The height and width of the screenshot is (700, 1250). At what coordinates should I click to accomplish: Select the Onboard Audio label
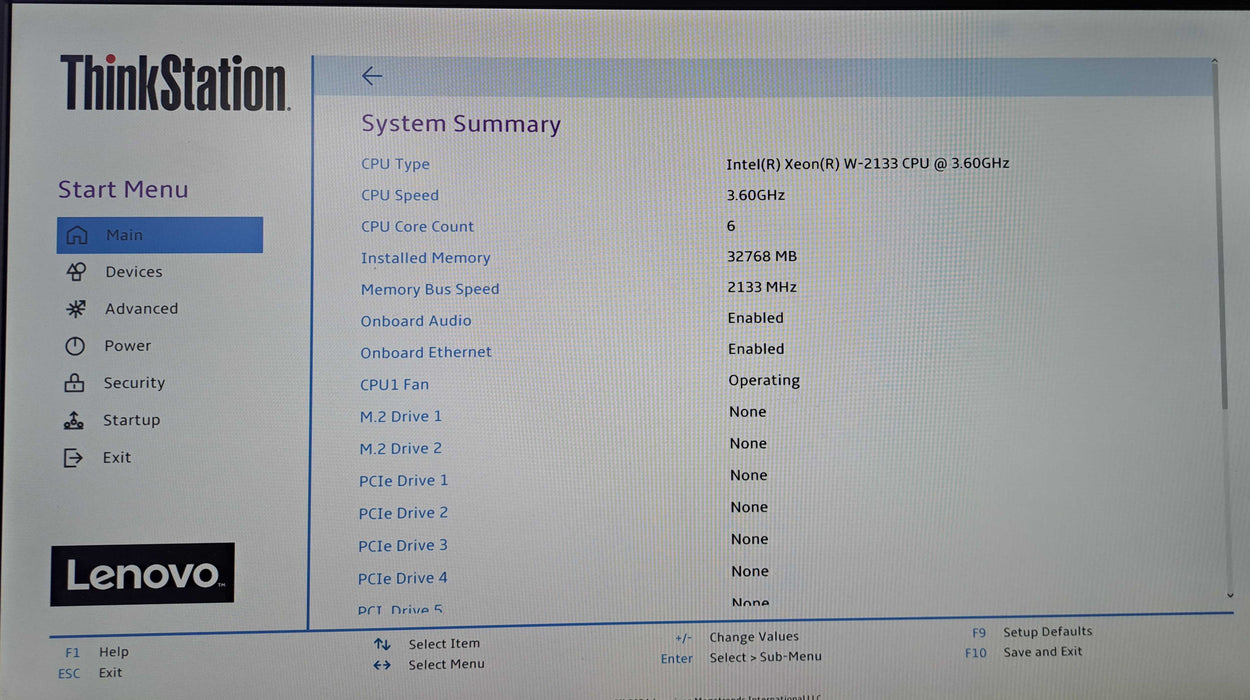click(416, 321)
